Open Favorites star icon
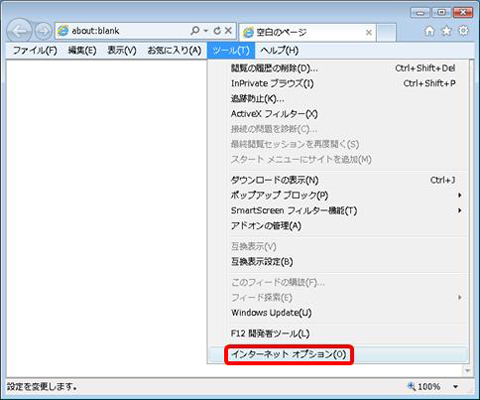This screenshot has height=400, width=480. 446,31
